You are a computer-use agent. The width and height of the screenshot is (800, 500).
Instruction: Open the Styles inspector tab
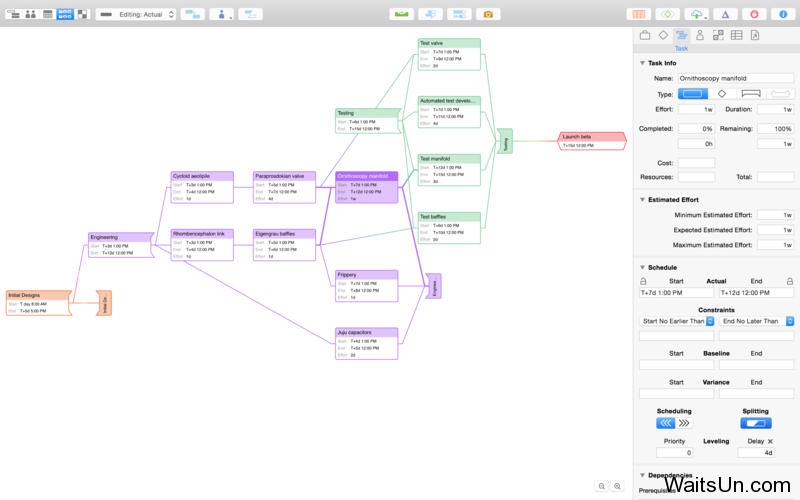click(718, 35)
